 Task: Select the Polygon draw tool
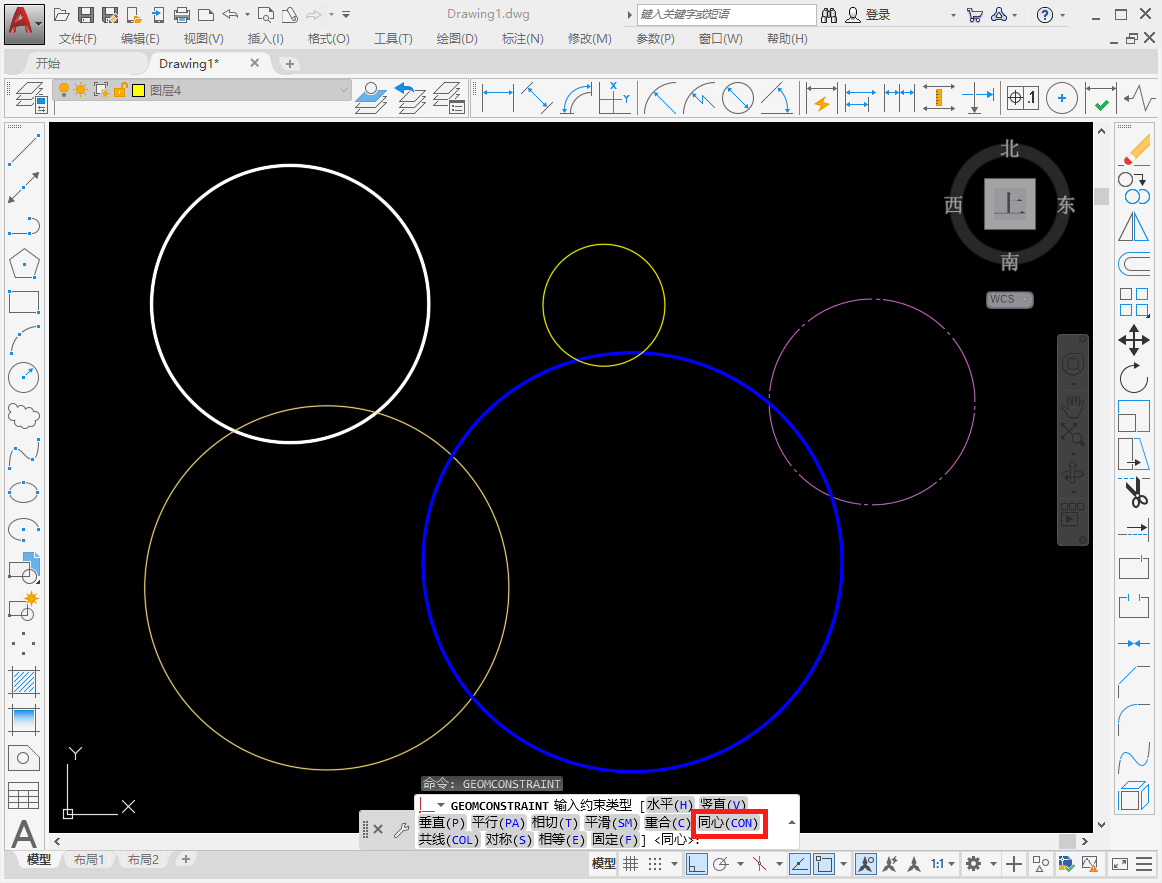point(23,264)
